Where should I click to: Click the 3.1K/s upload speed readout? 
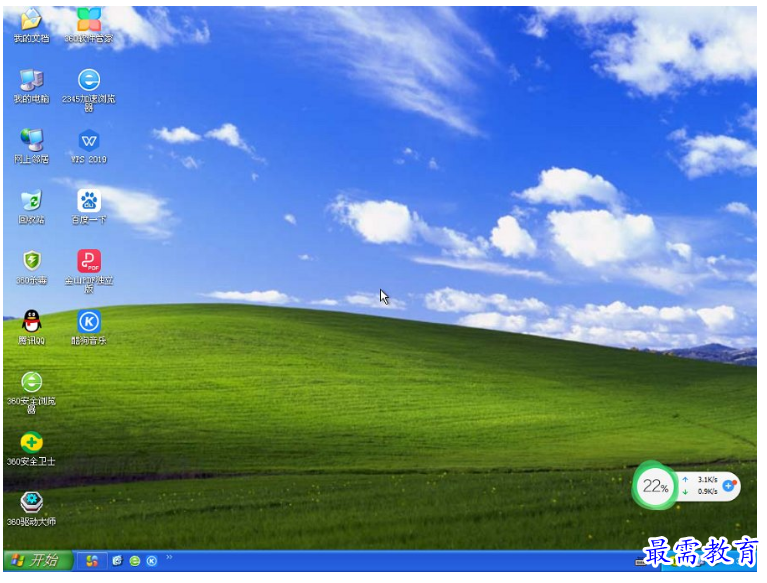click(707, 479)
